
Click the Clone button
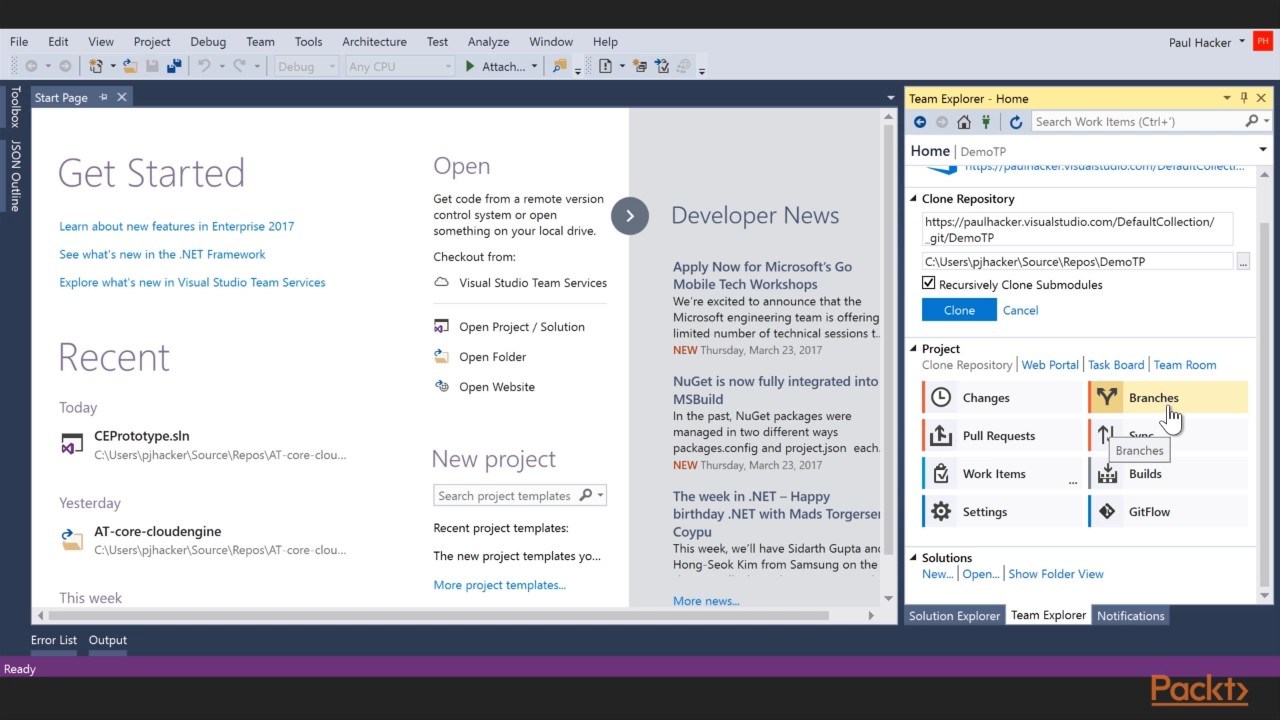959,310
